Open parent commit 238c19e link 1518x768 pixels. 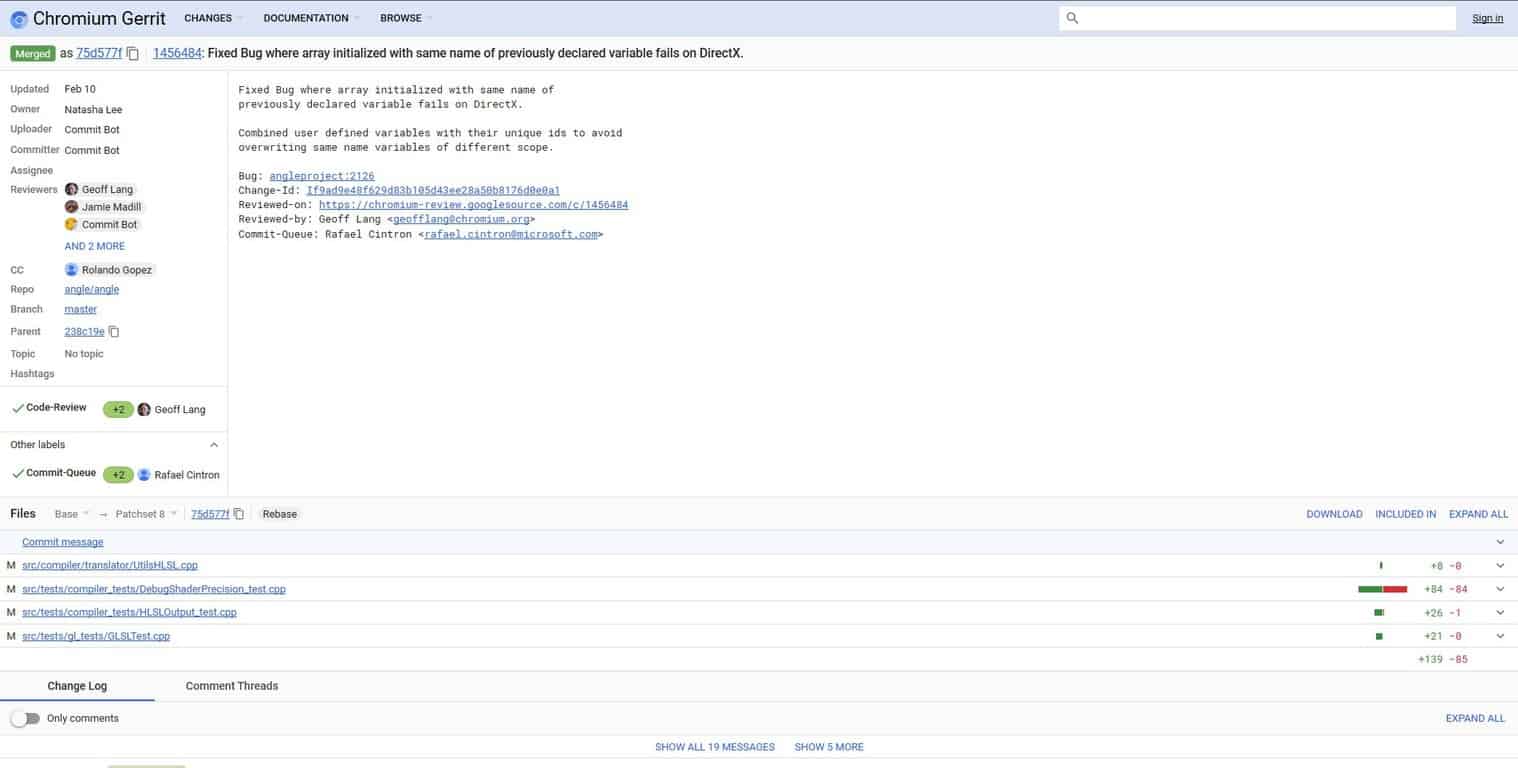click(x=84, y=332)
